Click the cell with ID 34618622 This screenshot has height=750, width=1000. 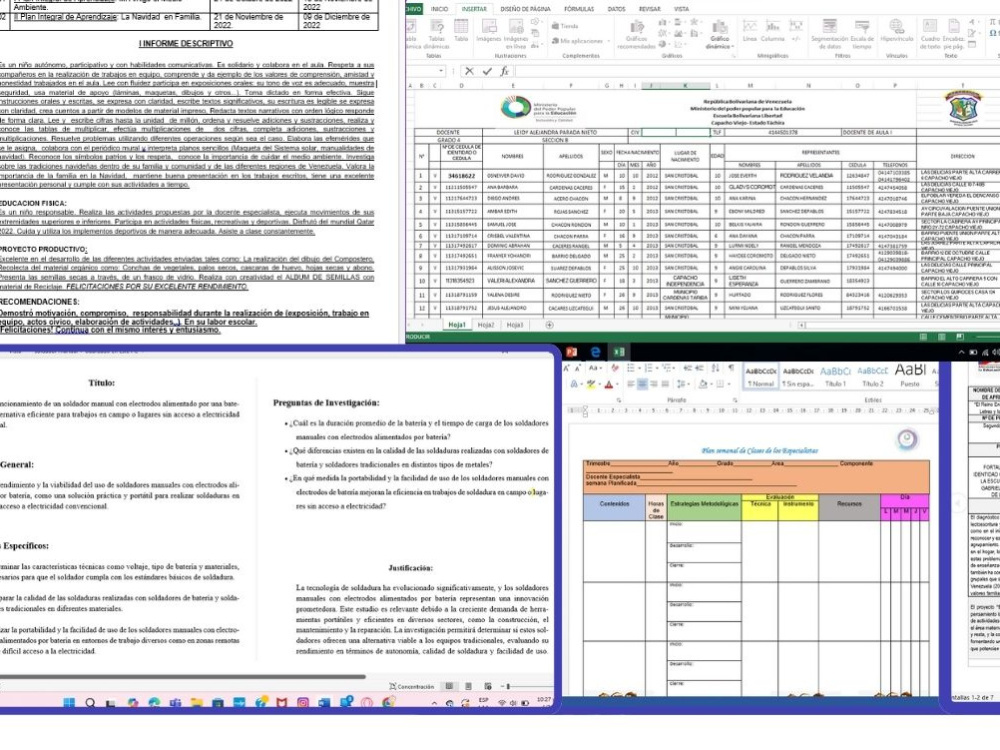tap(461, 175)
